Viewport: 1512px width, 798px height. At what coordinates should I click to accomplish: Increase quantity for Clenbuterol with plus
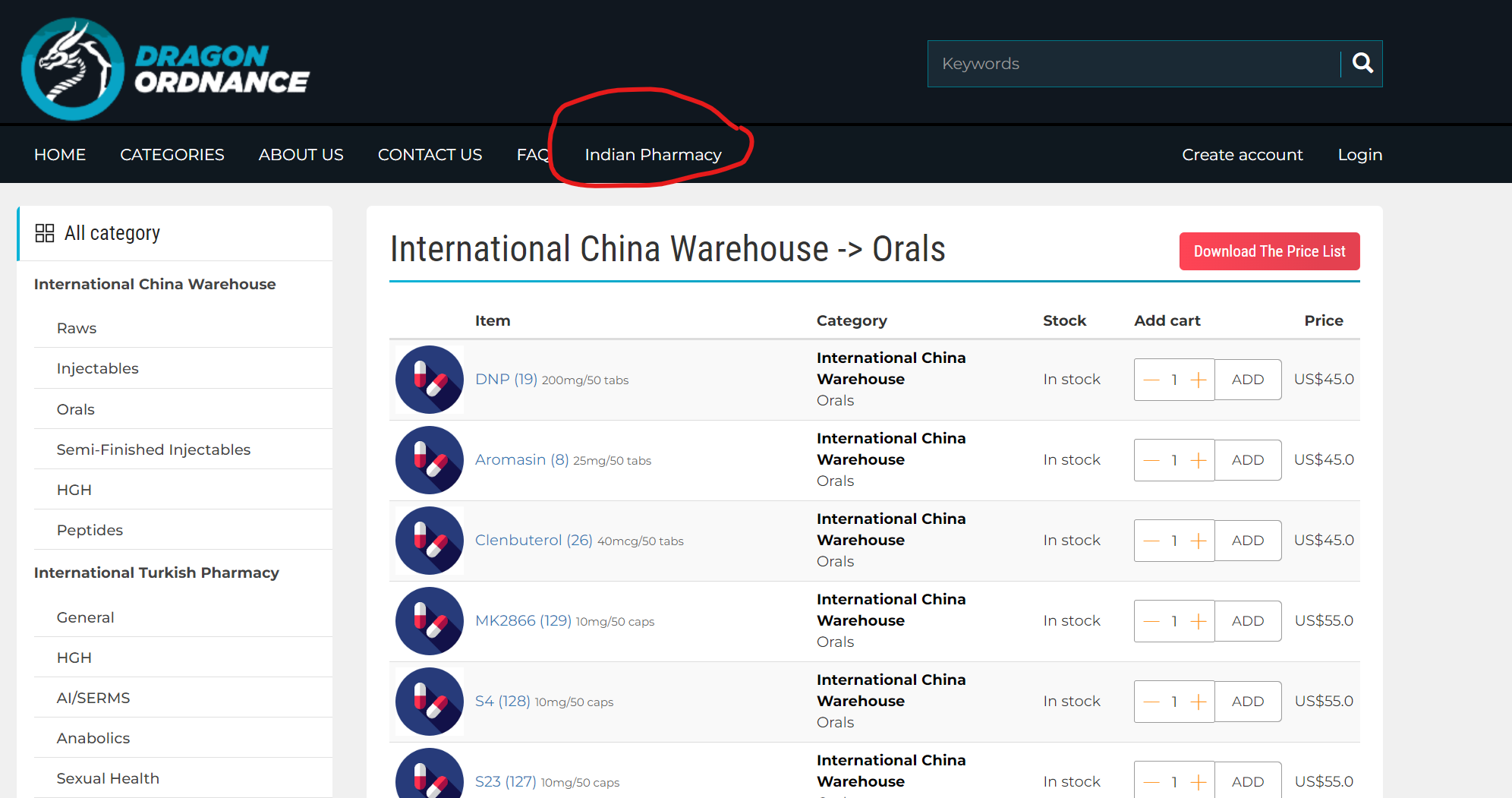pos(1199,541)
